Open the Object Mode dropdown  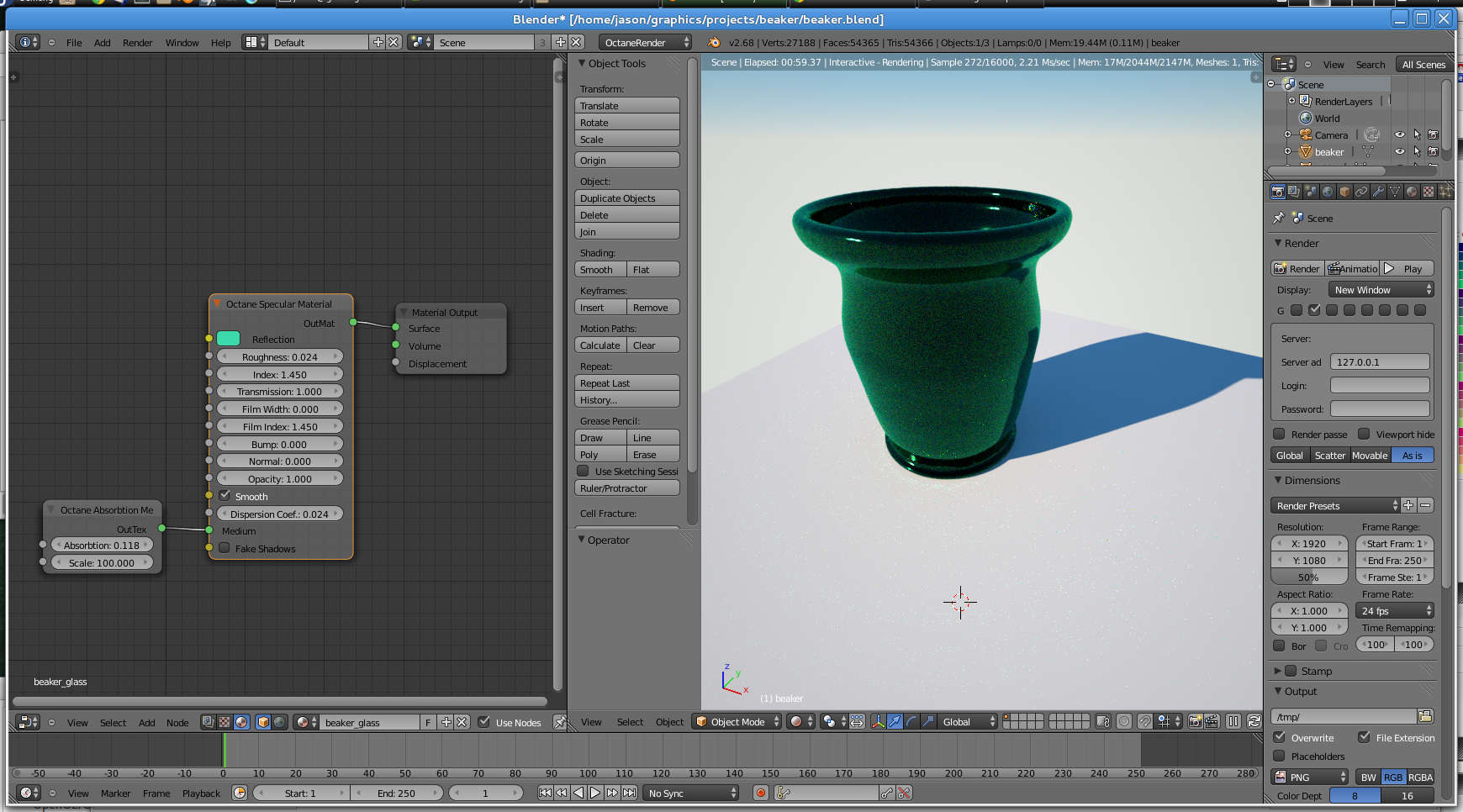737,722
